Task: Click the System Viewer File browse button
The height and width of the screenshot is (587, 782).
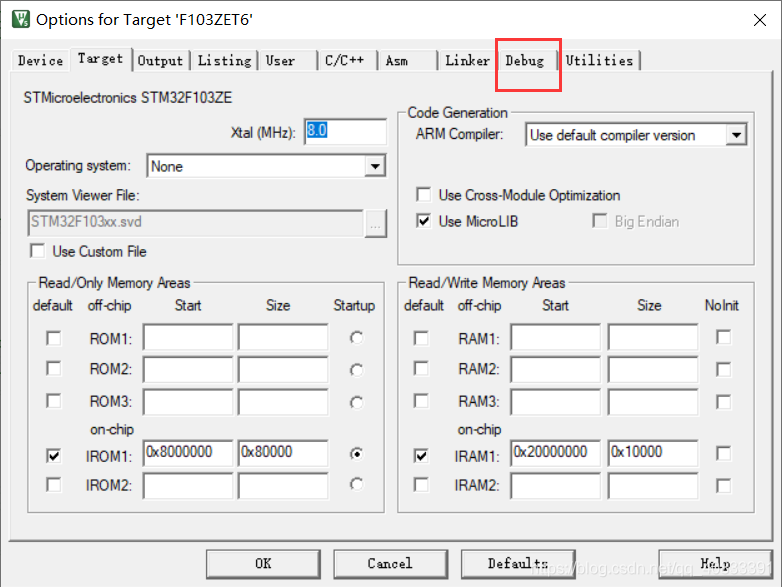Action: click(x=376, y=223)
